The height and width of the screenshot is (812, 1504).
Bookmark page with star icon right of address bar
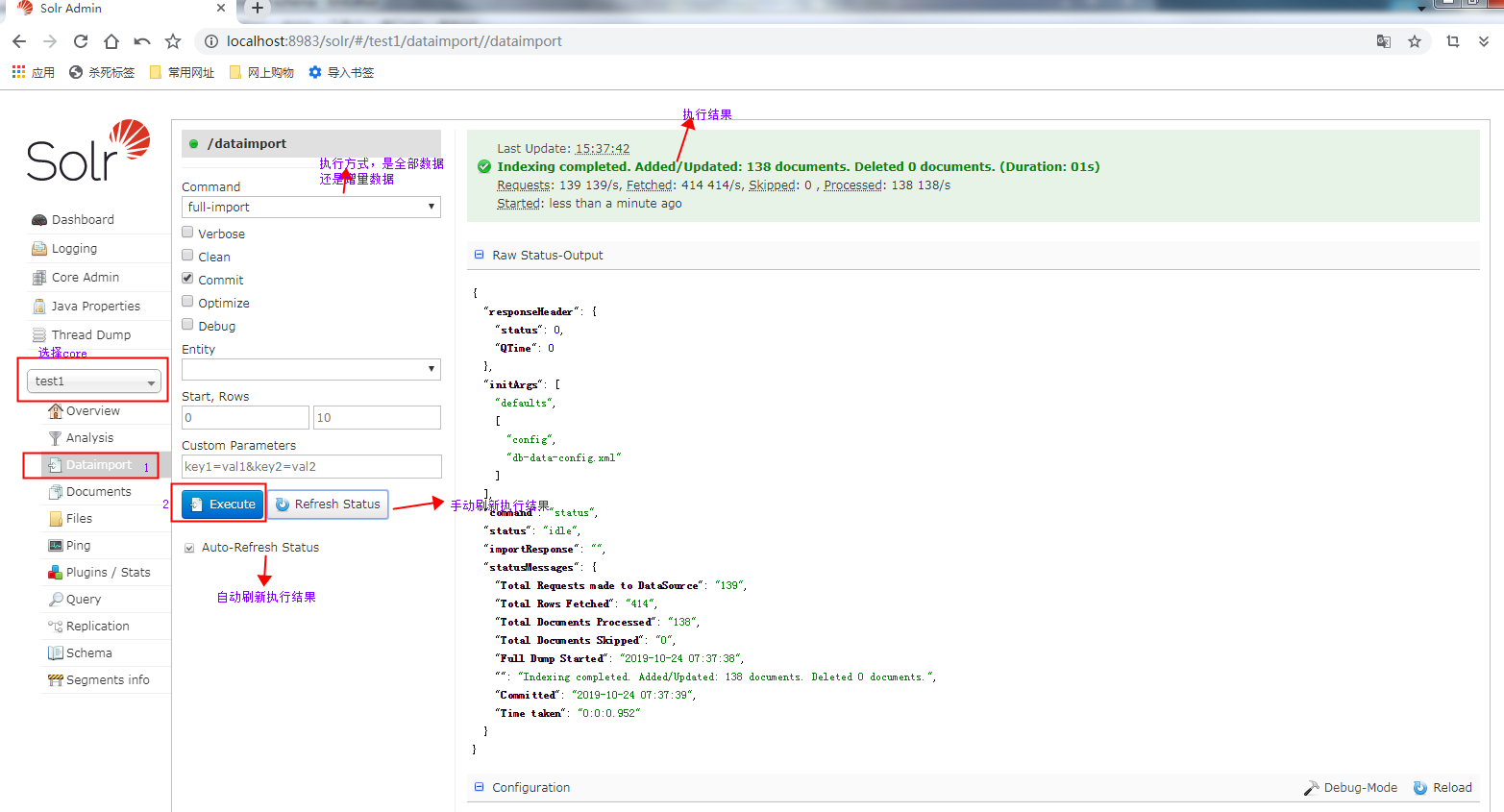[x=1415, y=41]
